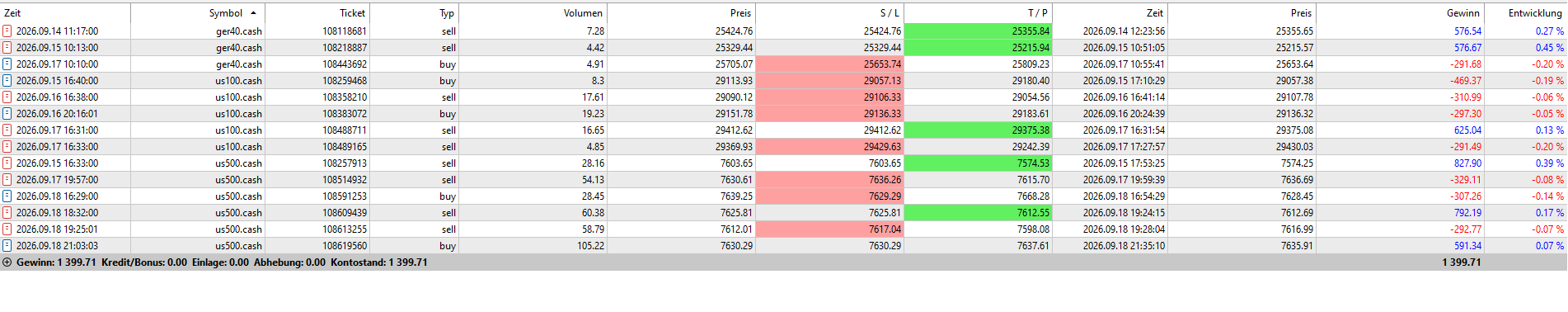Expand the Gewinn summary row plus icon
This screenshot has height=312, width=1568.
tap(7, 262)
